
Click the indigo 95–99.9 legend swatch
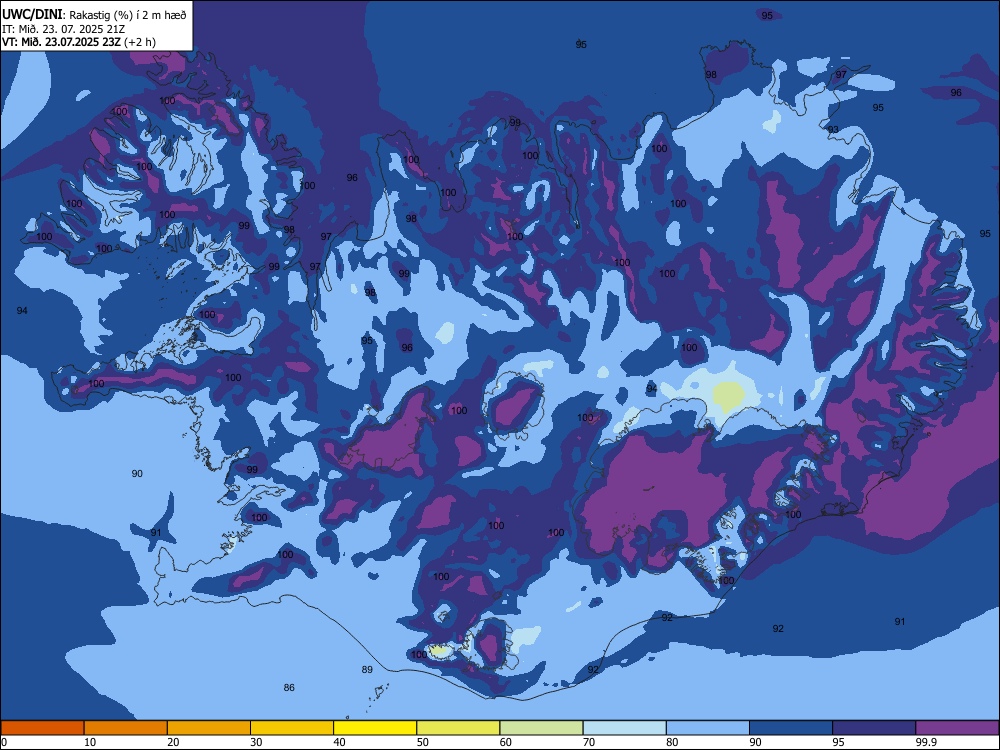click(x=874, y=728)
